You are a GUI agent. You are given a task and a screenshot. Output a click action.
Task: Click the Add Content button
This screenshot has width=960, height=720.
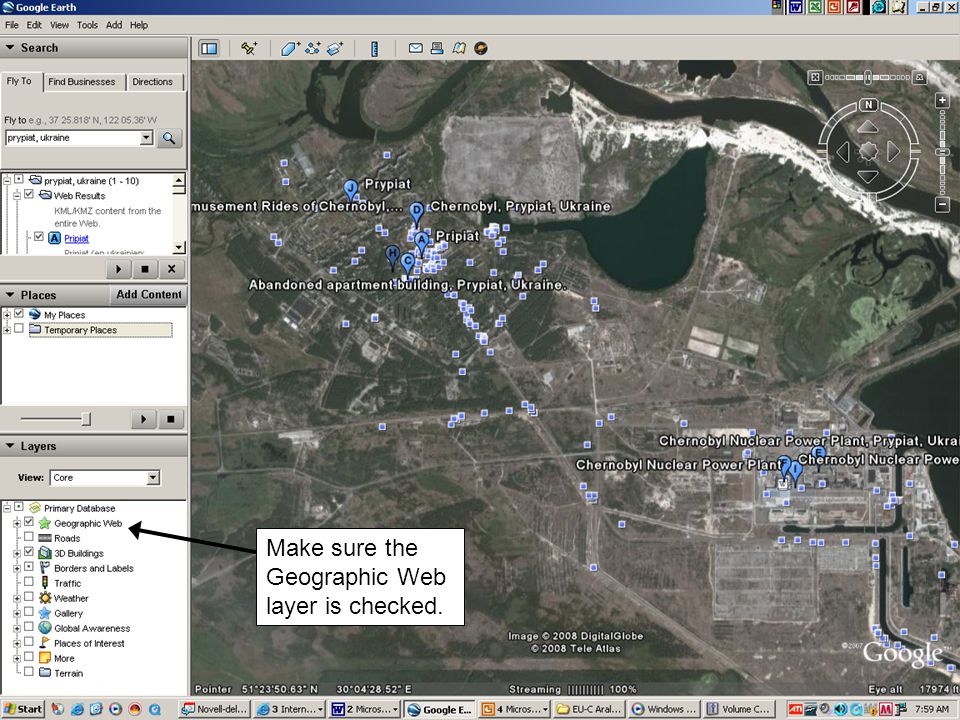point(149,294)
